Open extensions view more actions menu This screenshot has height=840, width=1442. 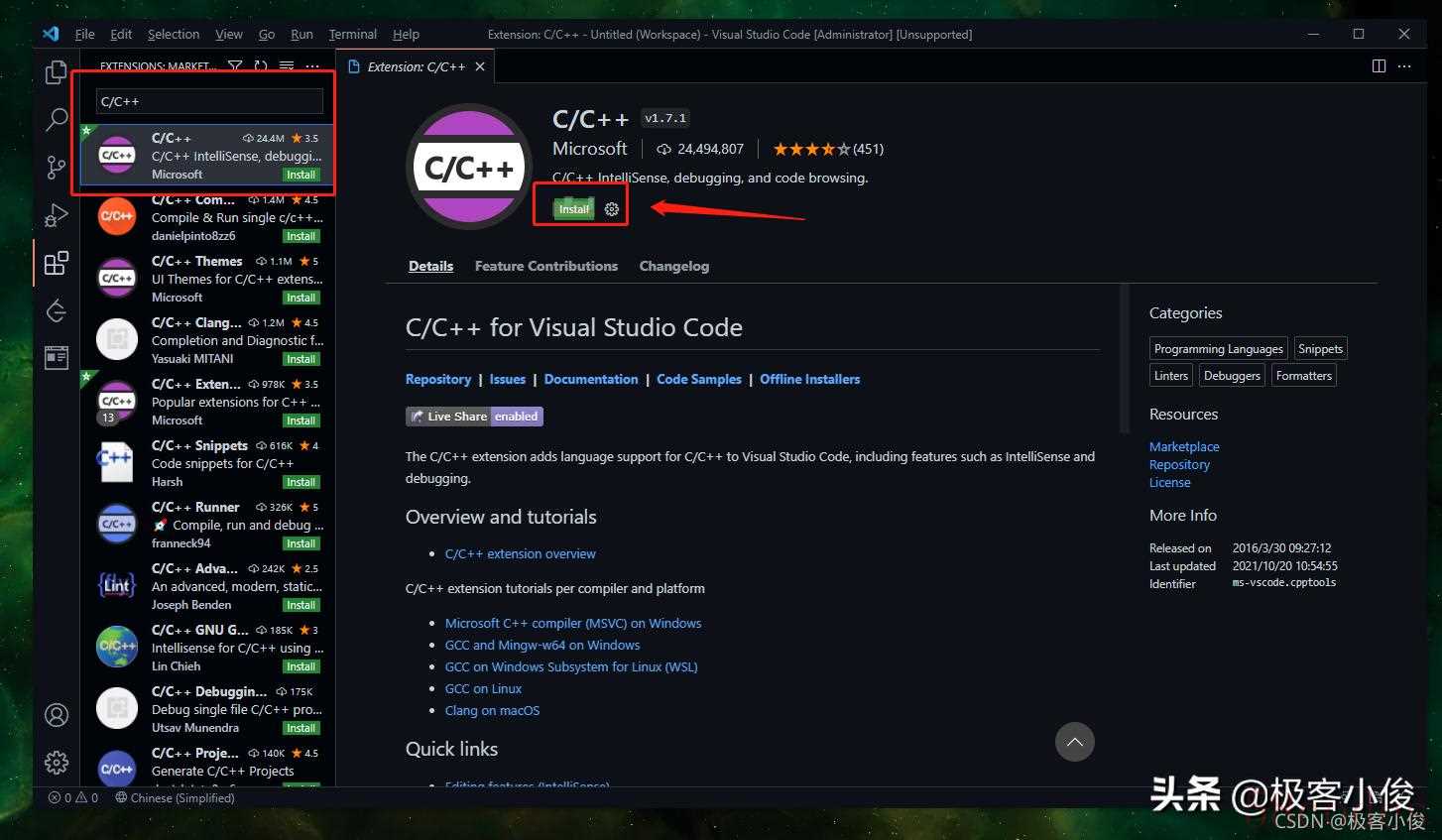(x=312, y=66)
